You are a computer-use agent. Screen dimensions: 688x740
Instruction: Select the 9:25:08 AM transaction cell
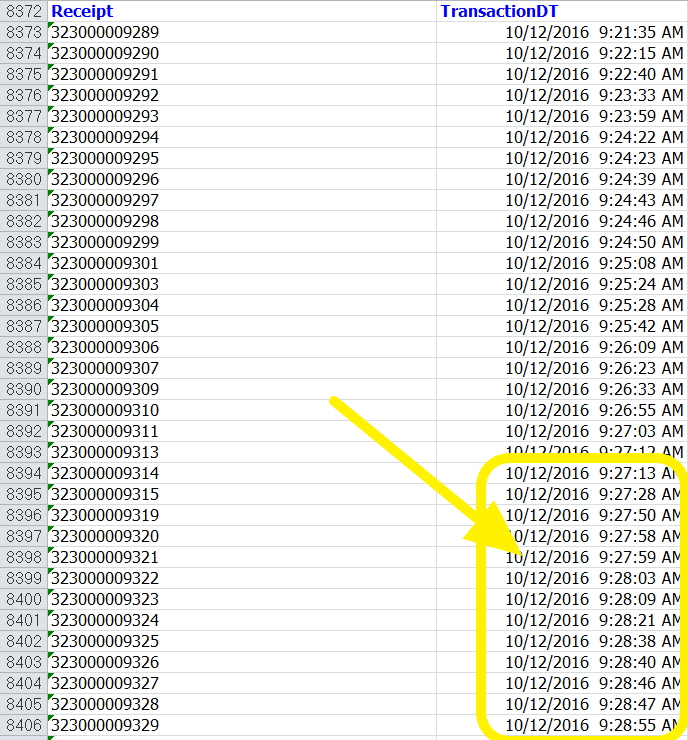(x=562, y=263)
